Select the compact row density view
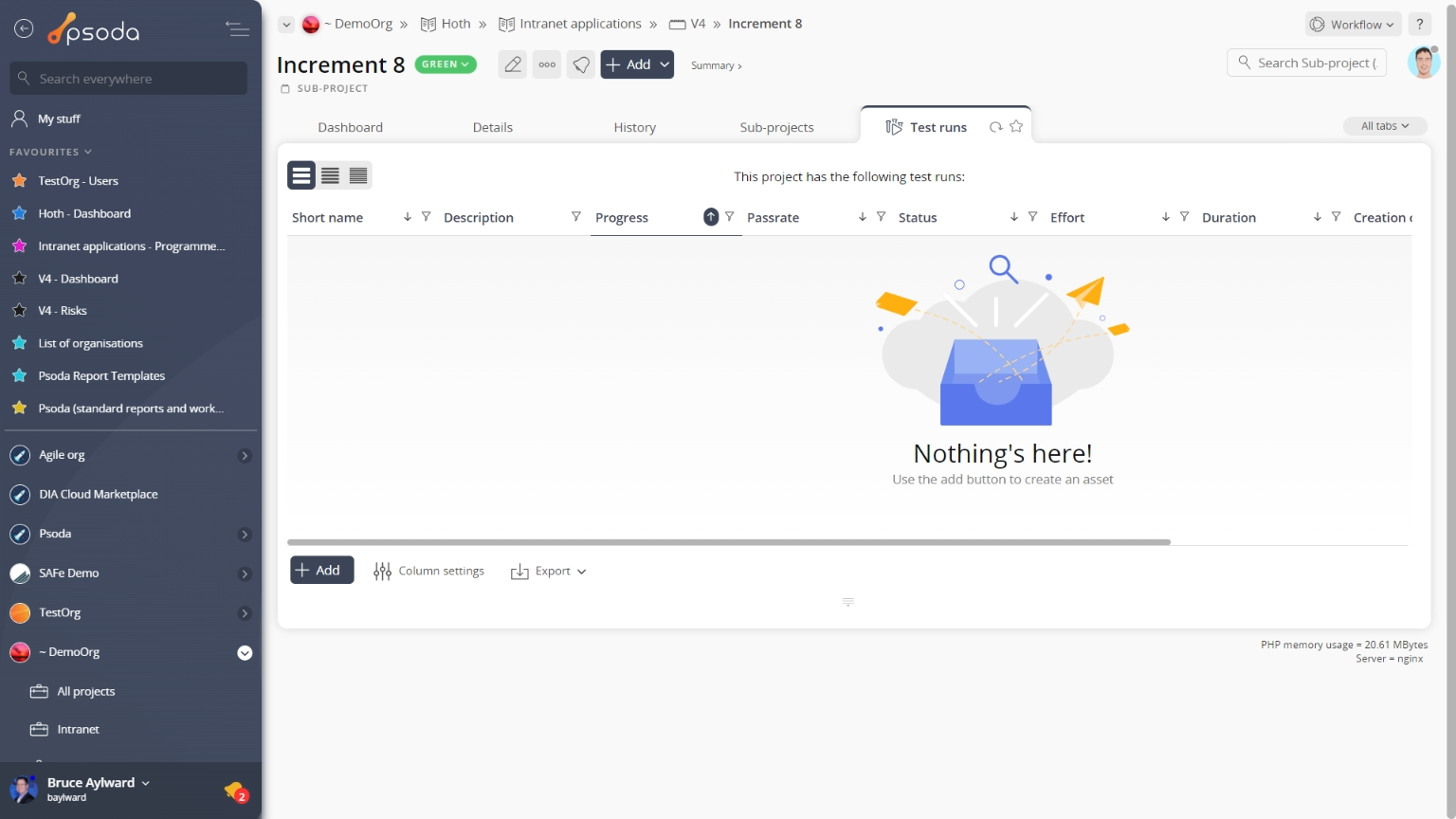This screenshot has width=1456, height=819. [x=358, y=175]
